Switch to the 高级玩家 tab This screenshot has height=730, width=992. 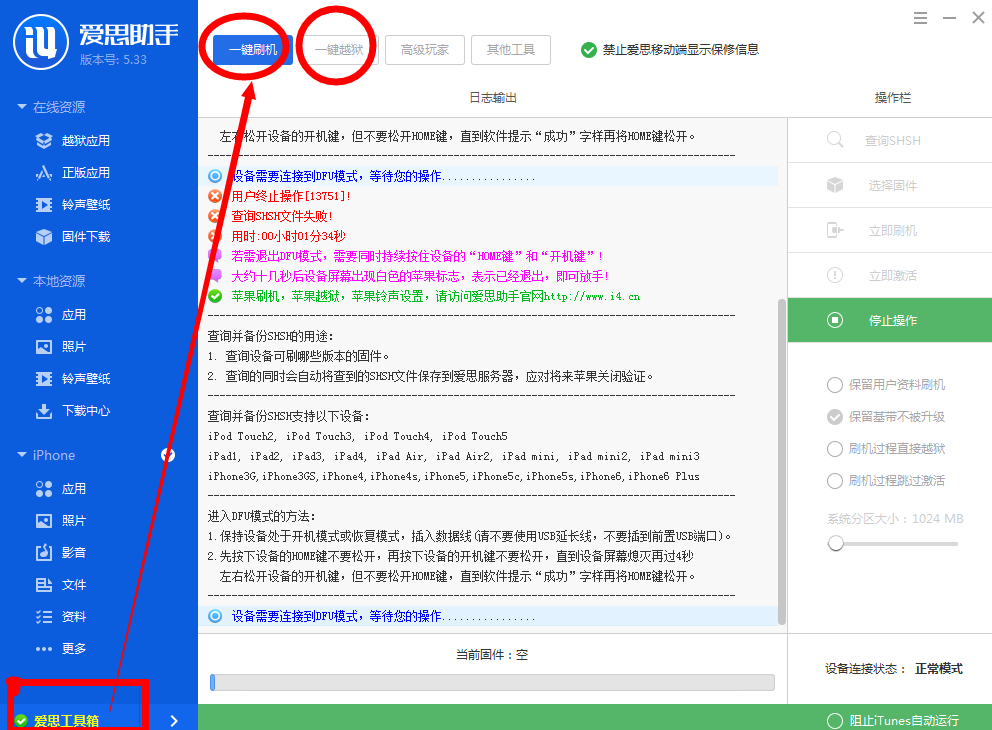click(x=424, y=49)
